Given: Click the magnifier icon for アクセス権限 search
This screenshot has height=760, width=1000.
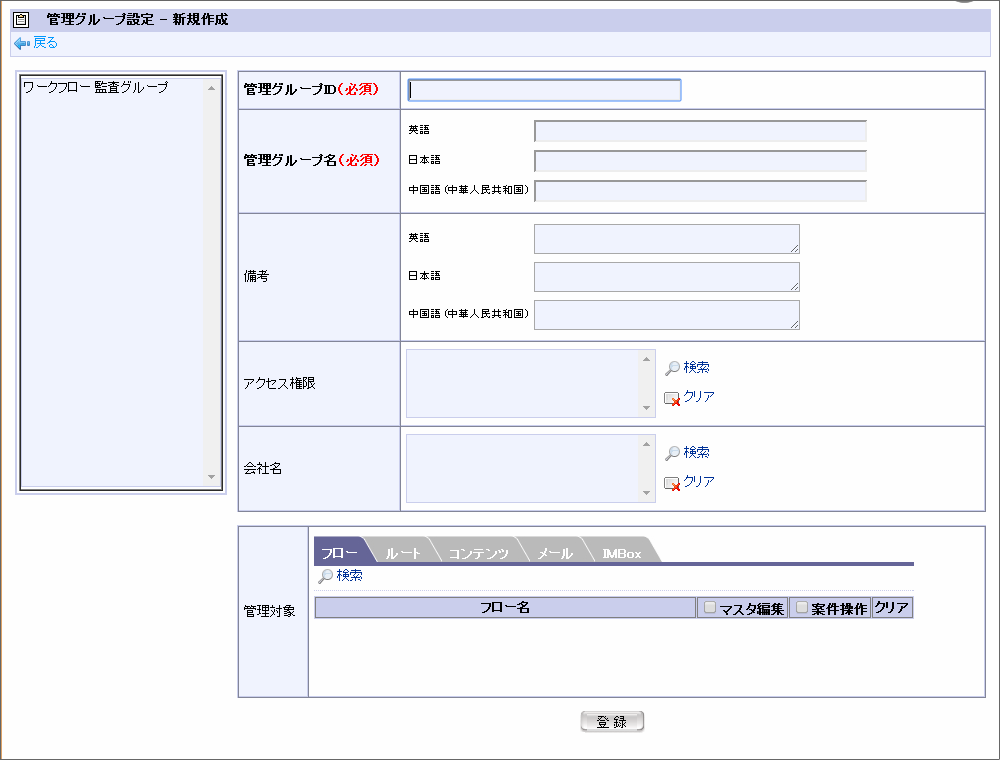Looking at the screenshot, I should point(672,368).
